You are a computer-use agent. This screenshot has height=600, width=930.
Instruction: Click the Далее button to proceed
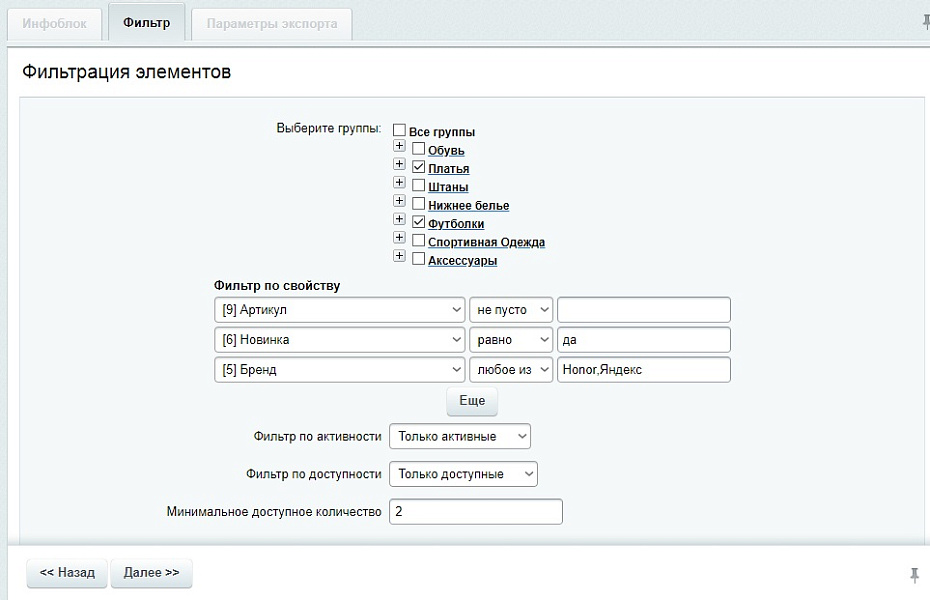coord(151,572)
